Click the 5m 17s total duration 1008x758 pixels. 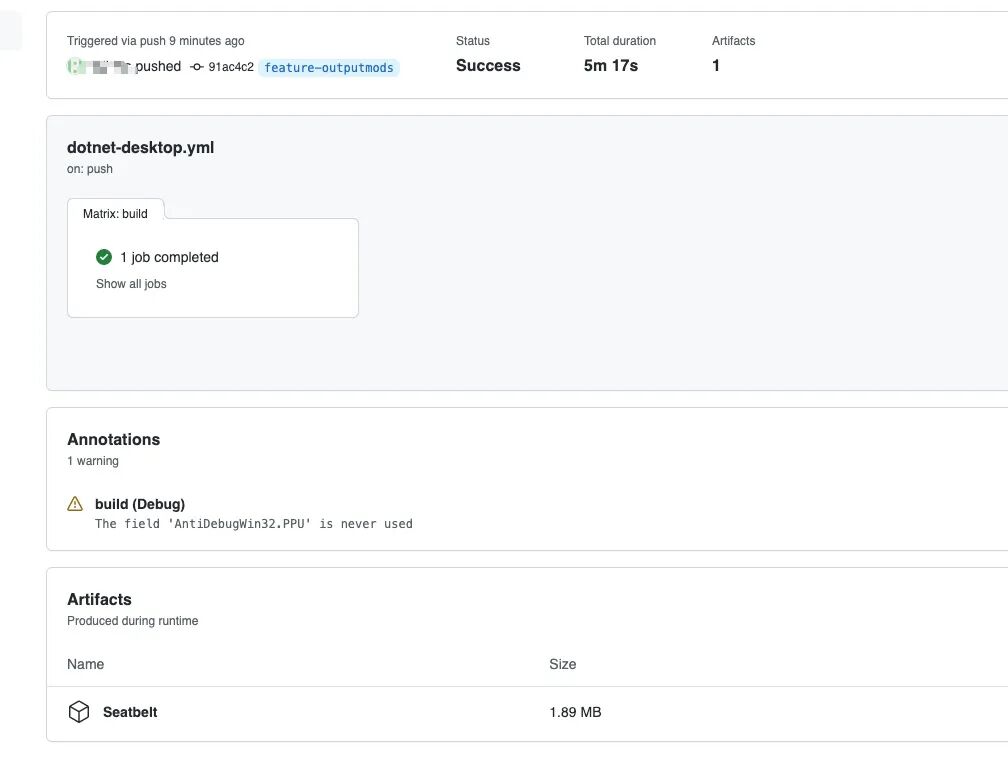point(611,66)
